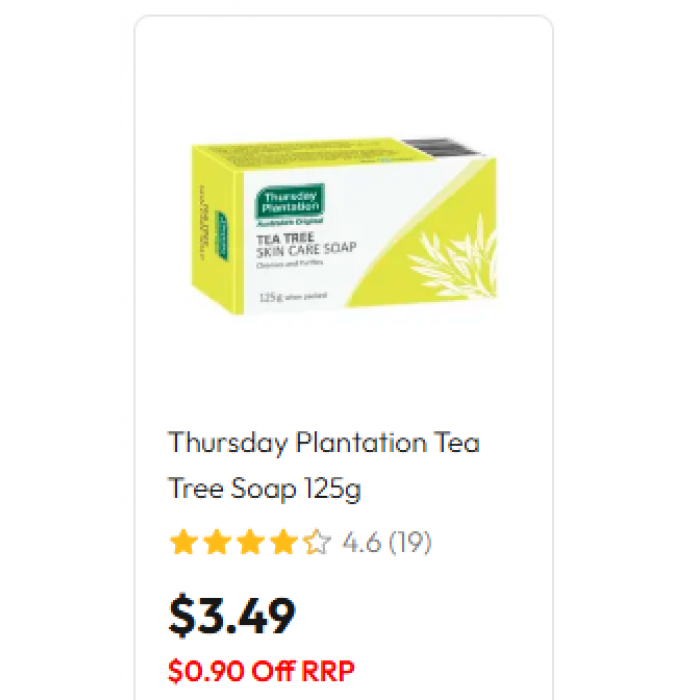Click the empty fifth rating star
This screenshot has height=700, width=700.
point(317,542)
